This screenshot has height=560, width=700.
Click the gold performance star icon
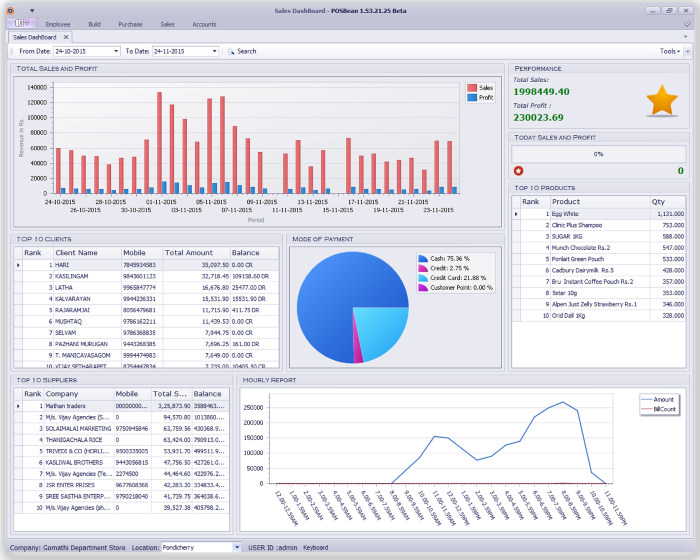[x=662, y=101]
